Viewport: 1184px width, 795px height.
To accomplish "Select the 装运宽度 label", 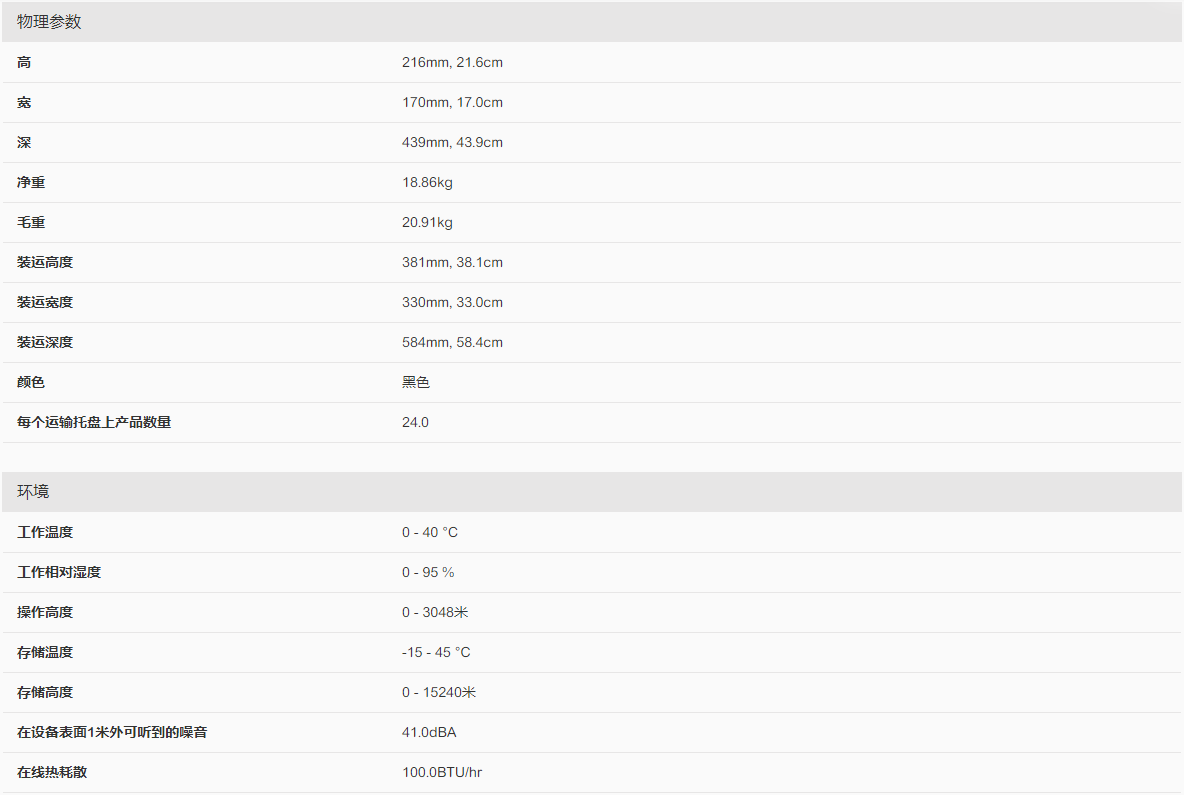I will tap(45, 302).
